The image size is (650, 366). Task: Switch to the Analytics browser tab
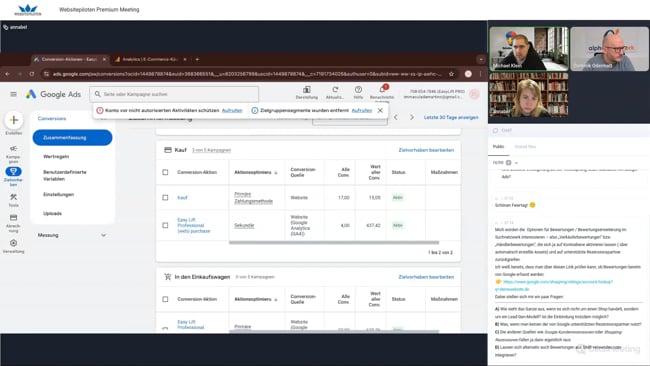(150, 59)
